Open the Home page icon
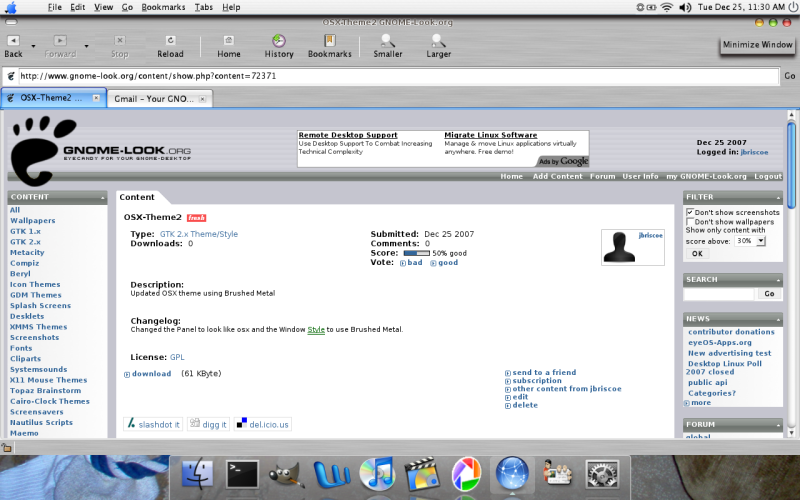The height and width of the screenshot is (500, 800). [x=229, y=41]
